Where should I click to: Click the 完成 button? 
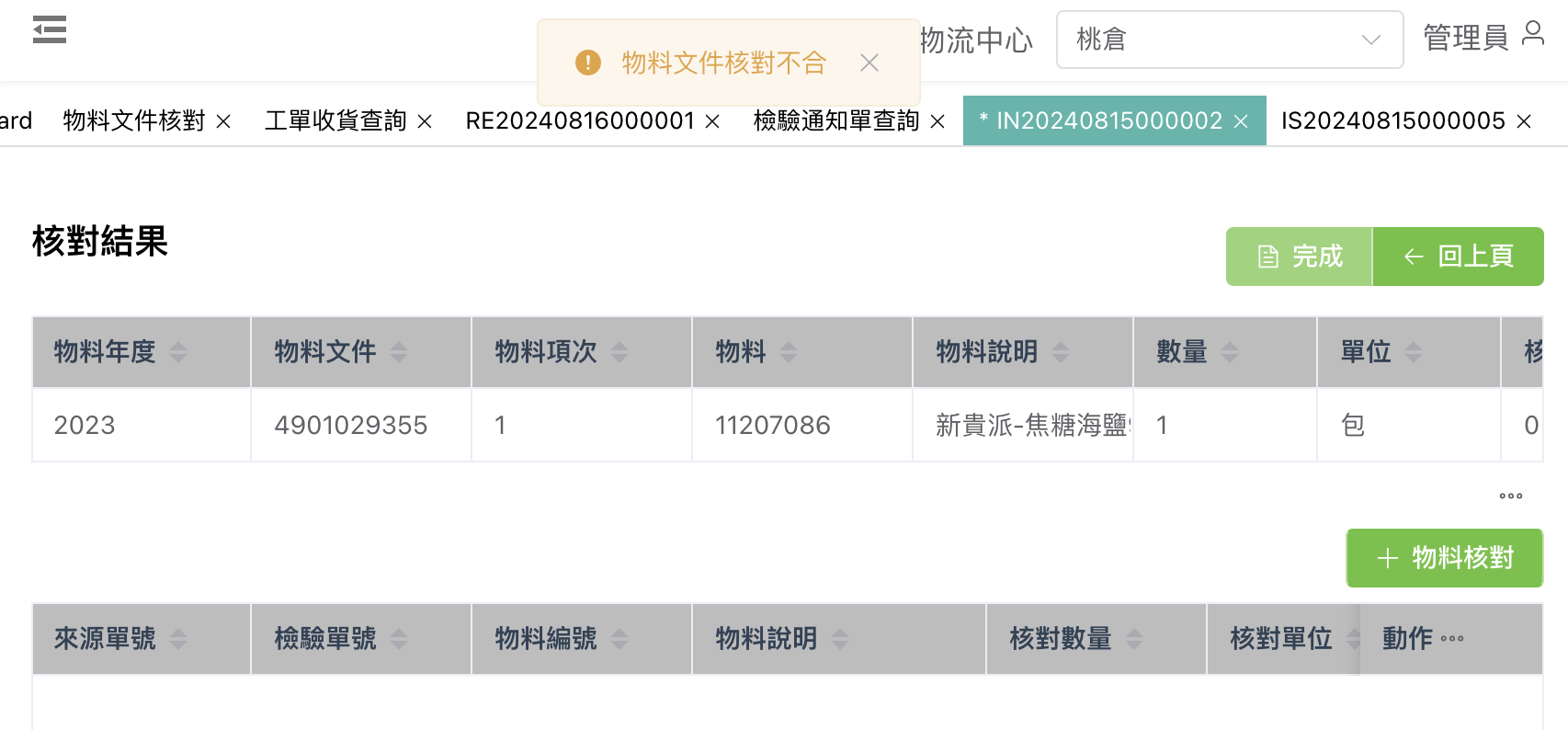point(1299,257)
